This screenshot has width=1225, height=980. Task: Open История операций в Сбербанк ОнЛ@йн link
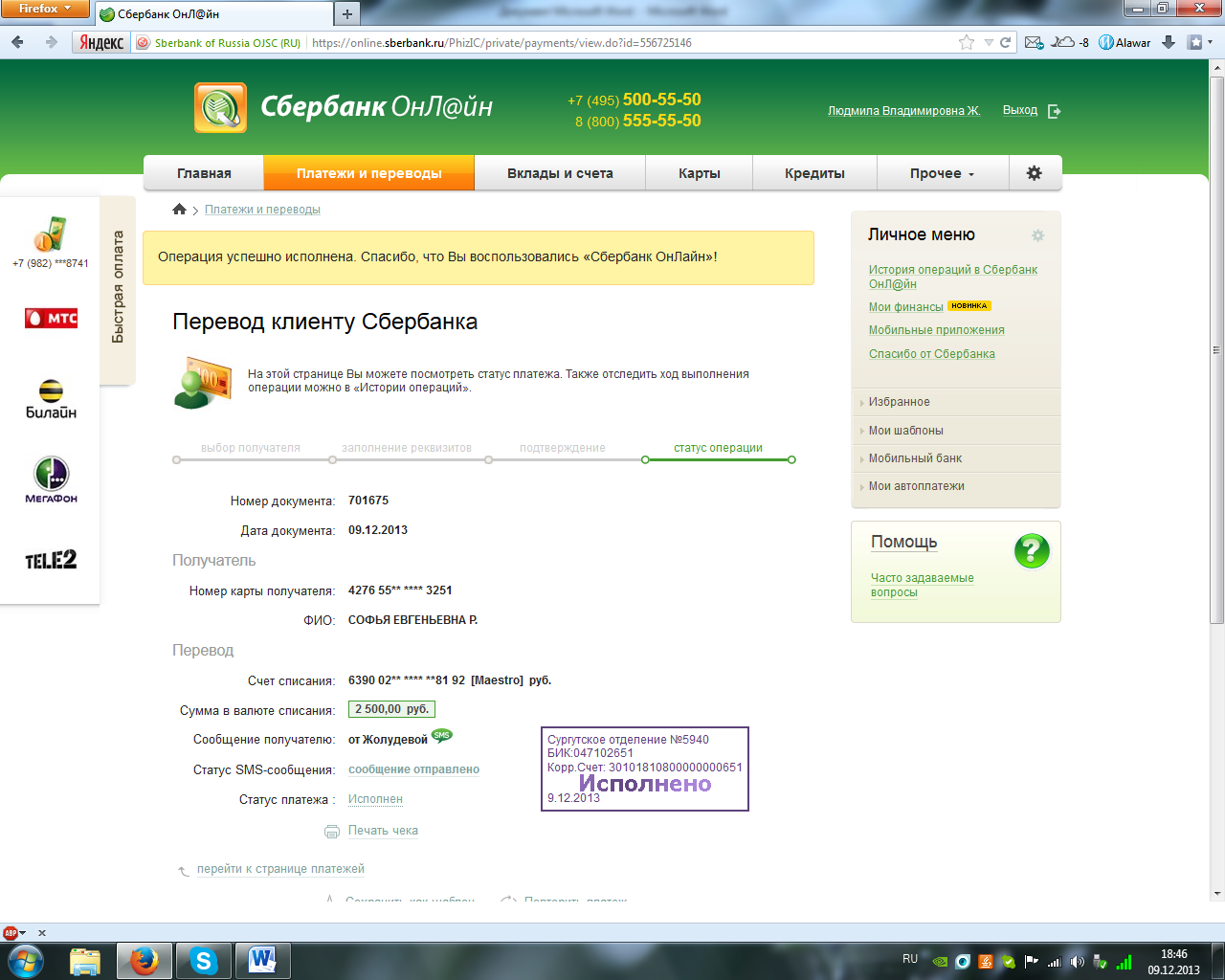[953, 277]
